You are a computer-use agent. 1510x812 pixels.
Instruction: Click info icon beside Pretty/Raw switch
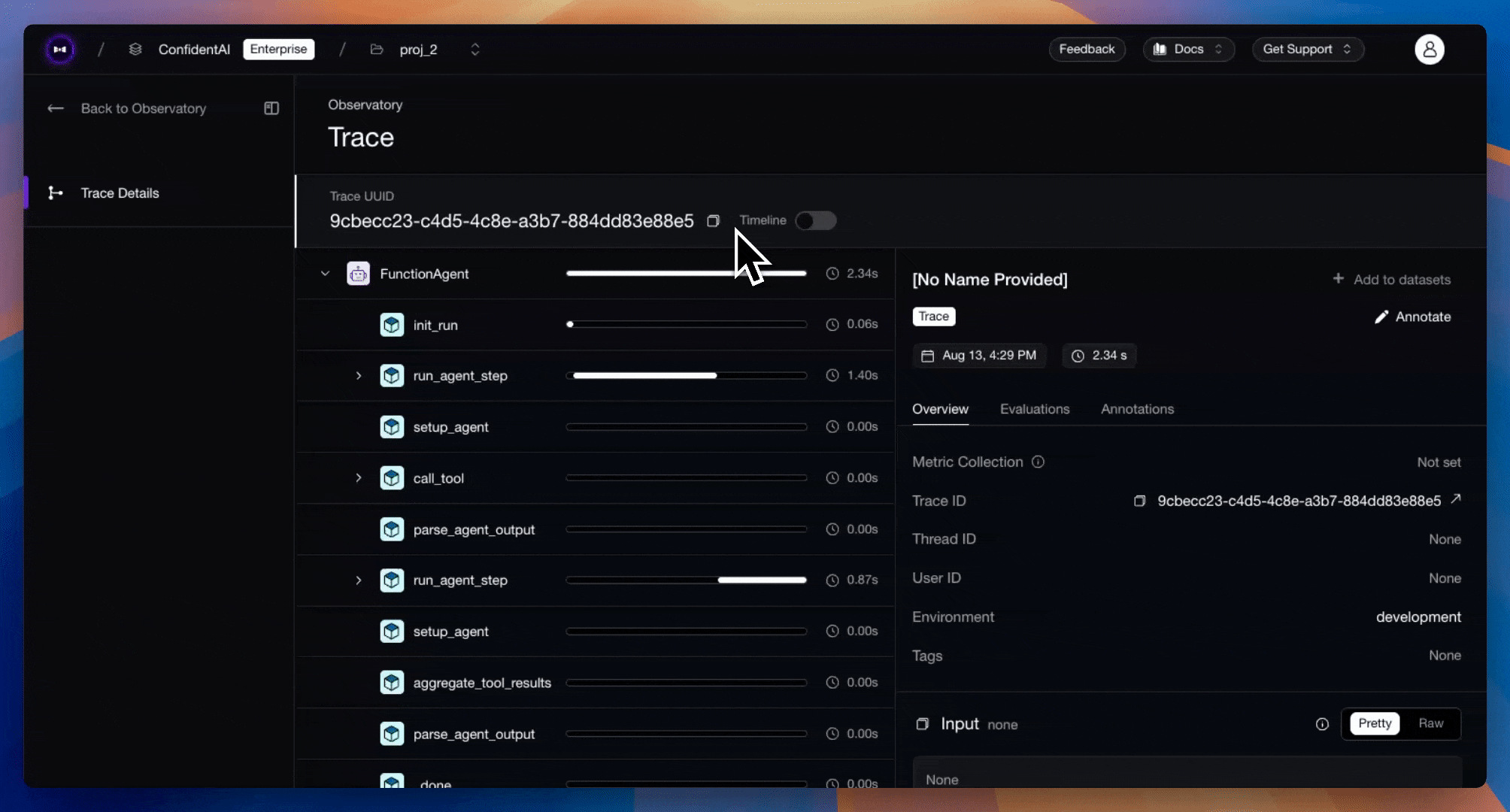coord(1322,724)
